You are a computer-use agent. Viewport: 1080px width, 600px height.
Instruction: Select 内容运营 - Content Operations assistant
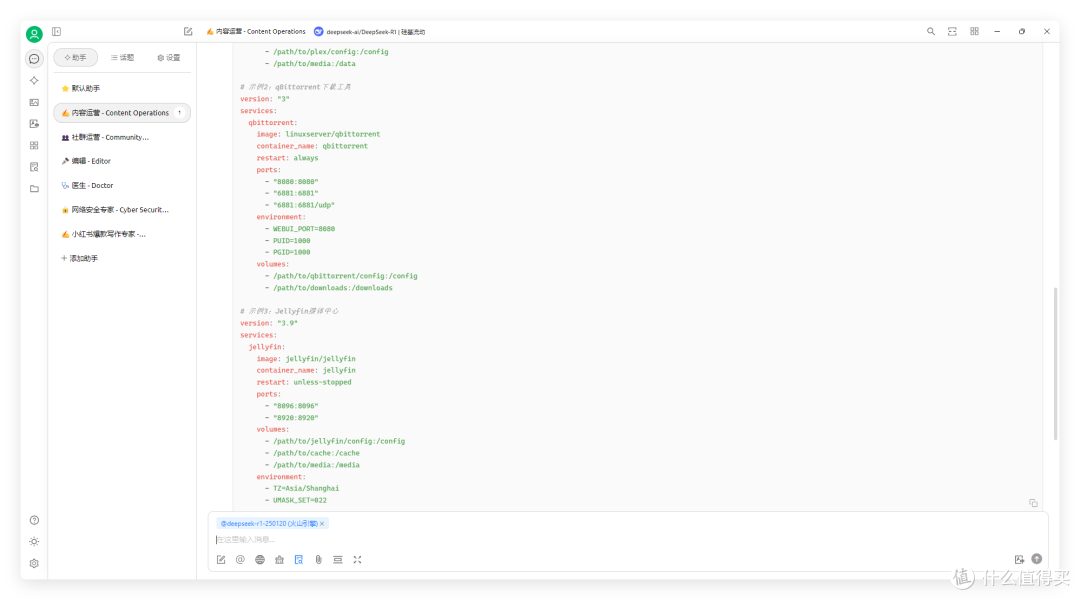(122, 113)
